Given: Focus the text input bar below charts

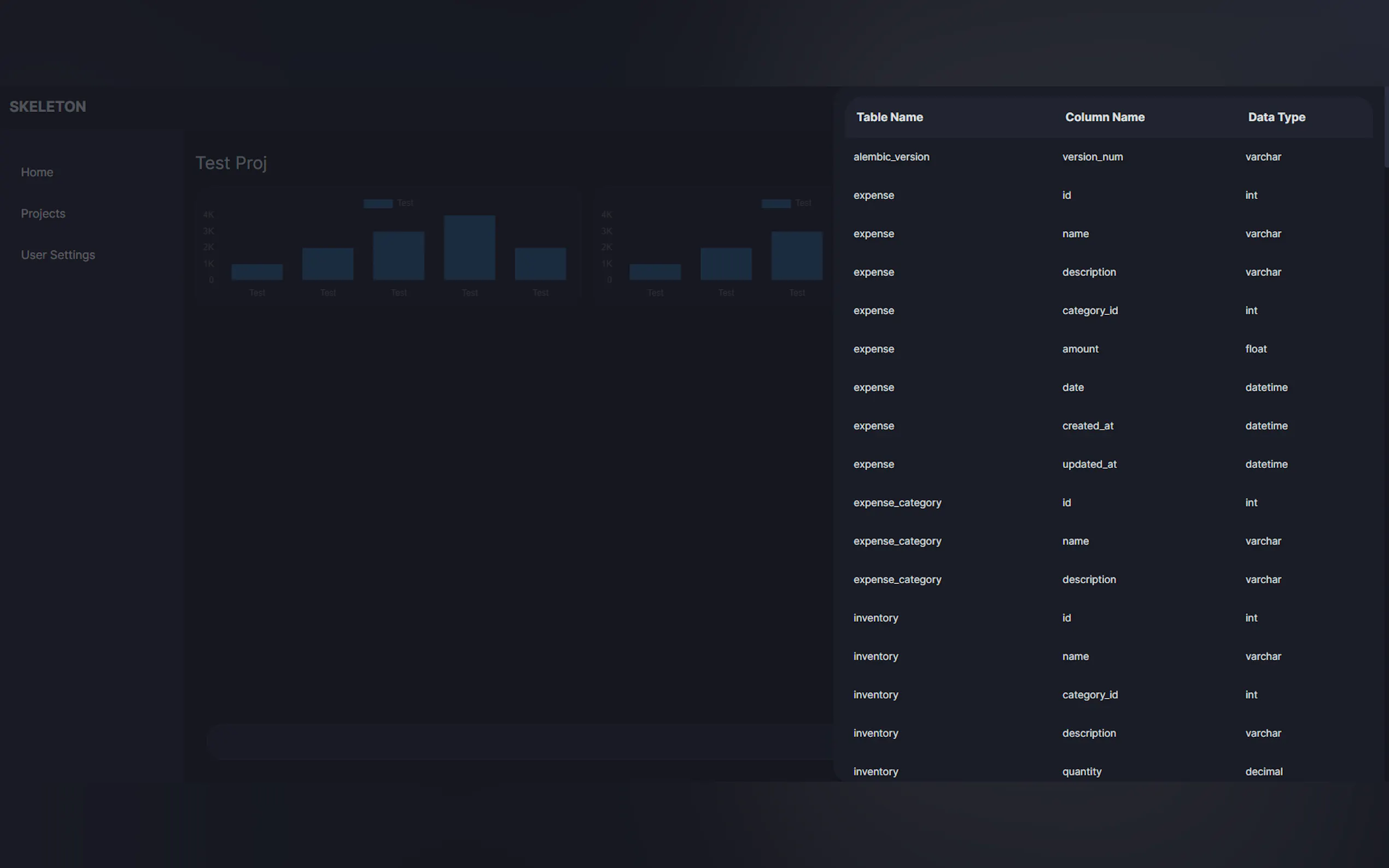Looking at the screenshot, I should (x=517, y=742).
